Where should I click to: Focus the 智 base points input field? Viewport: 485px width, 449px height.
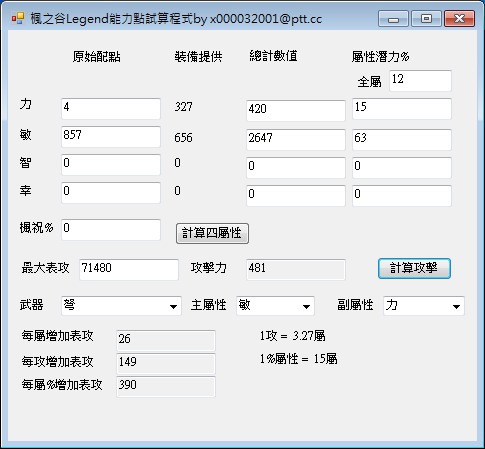coord(111,165)
